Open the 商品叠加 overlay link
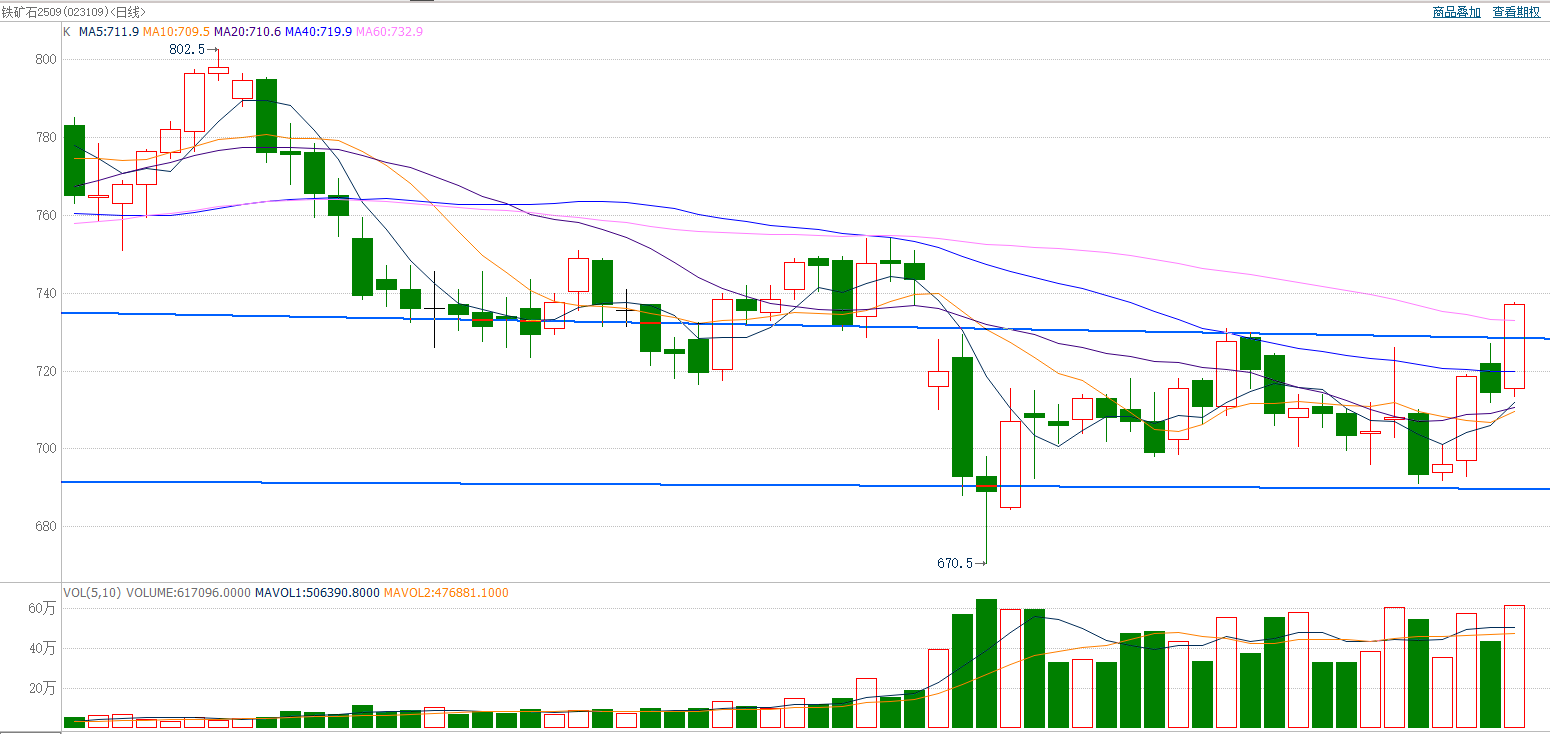The height and width of the screenshot is (734, 1550). 1456,12
